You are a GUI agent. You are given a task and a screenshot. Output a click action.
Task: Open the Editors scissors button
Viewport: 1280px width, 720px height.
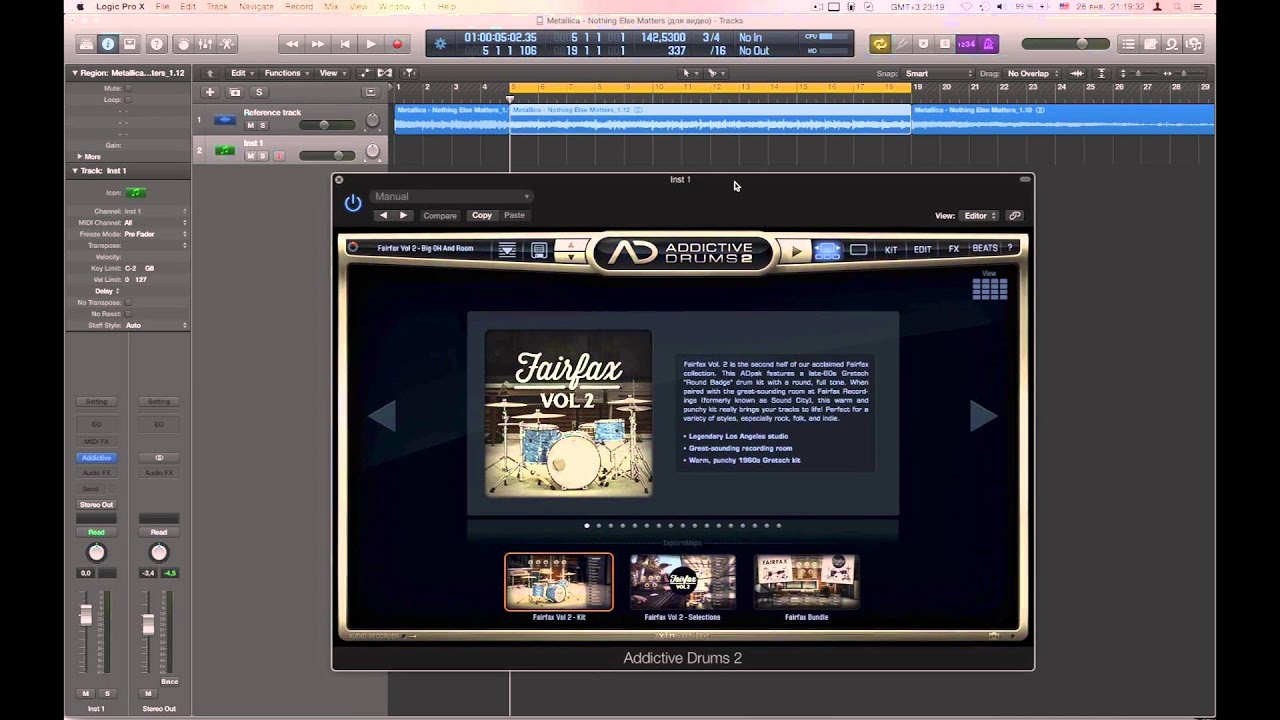click(227, 44)
